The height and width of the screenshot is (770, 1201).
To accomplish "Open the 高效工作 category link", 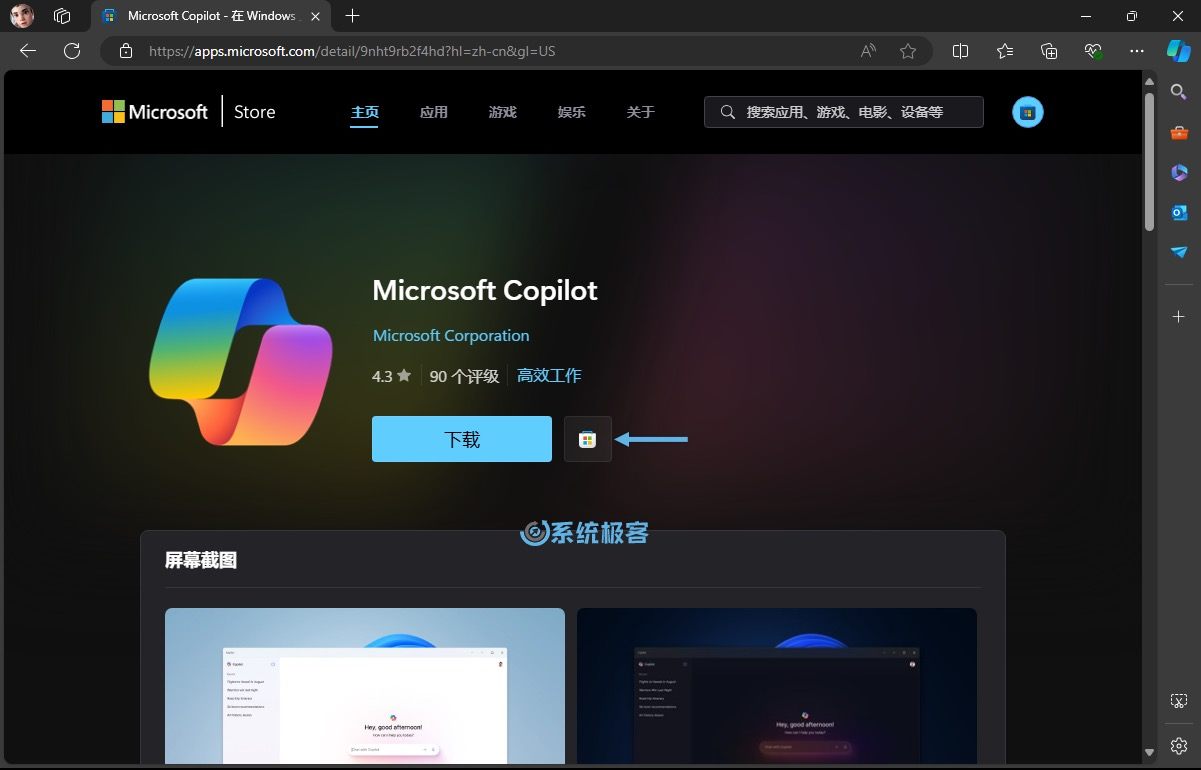I will point(549,376).
